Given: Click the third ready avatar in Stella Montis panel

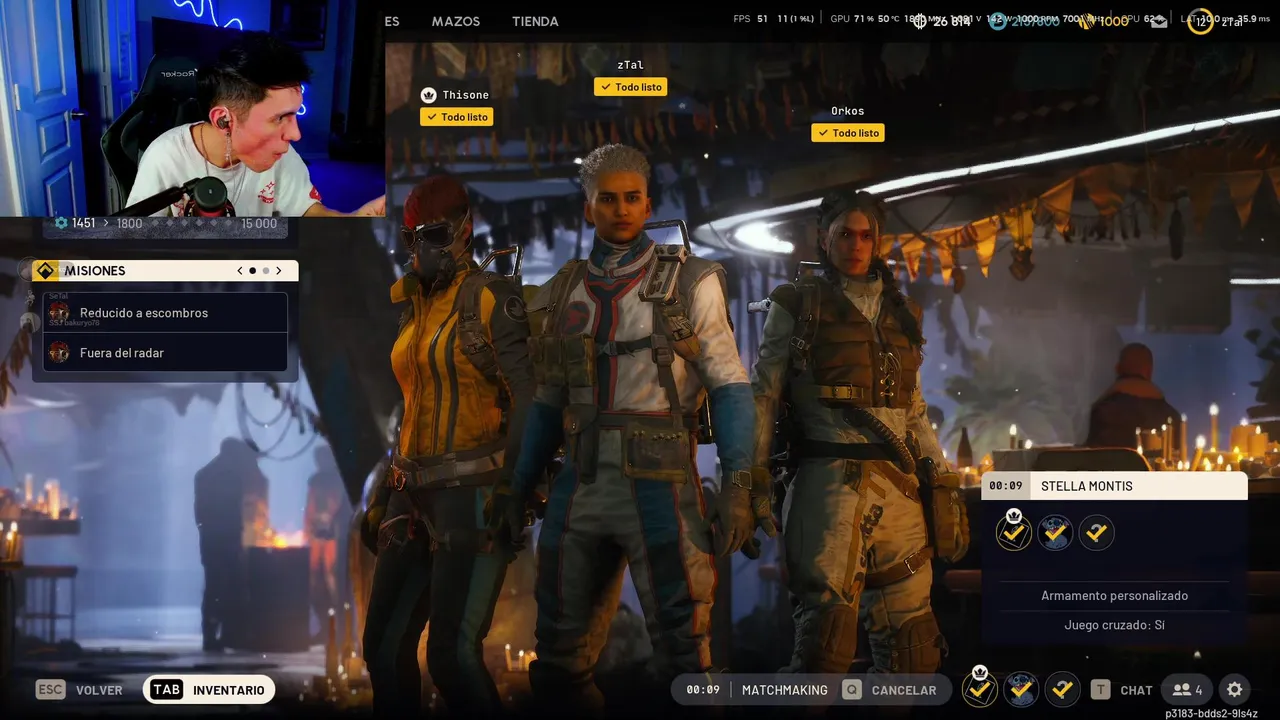Looking at the screenshot, I should click(1096, 533).
